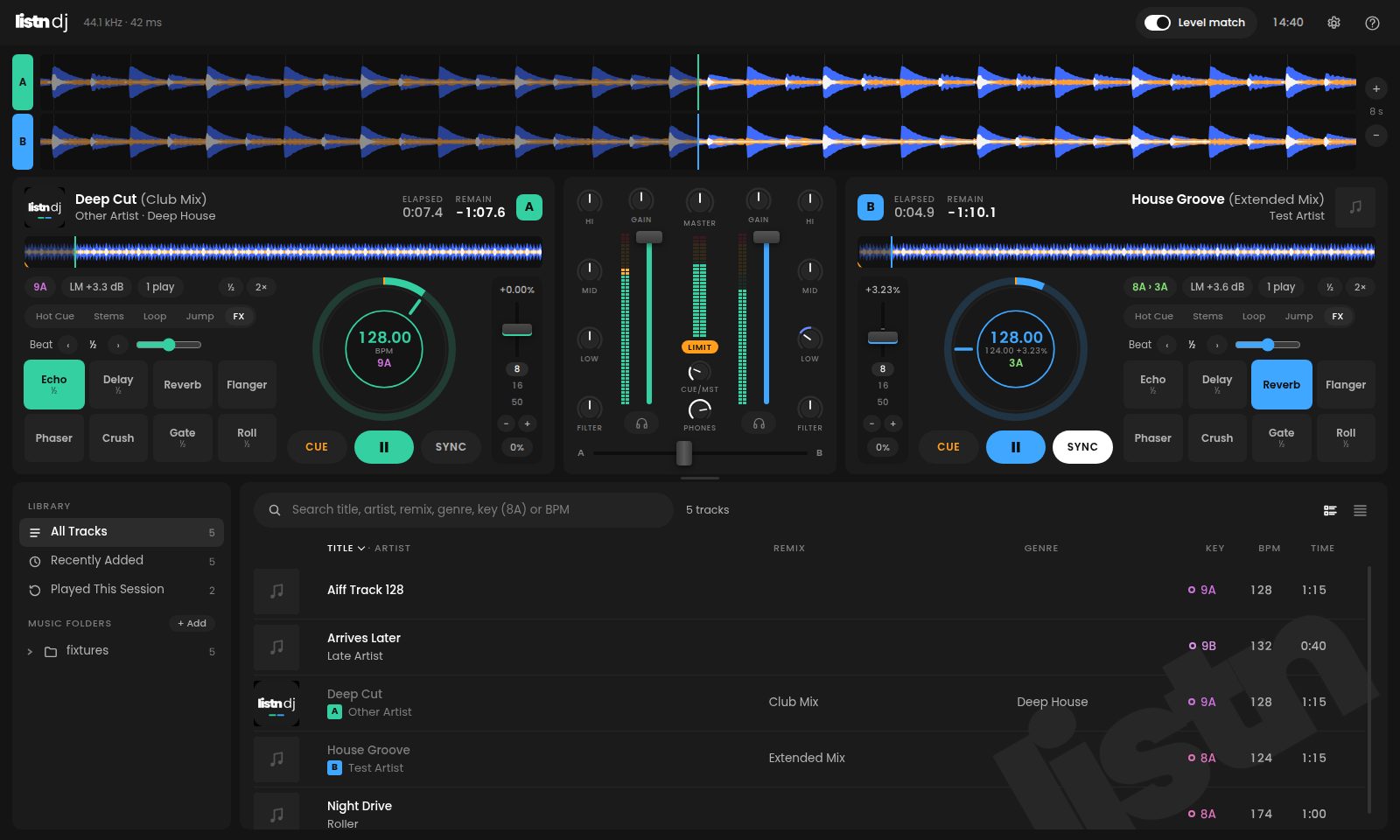Zoom in waveform with plus icon
Image resolution: width=1400 pixels, height=840 pixels.
[1376, 88]
